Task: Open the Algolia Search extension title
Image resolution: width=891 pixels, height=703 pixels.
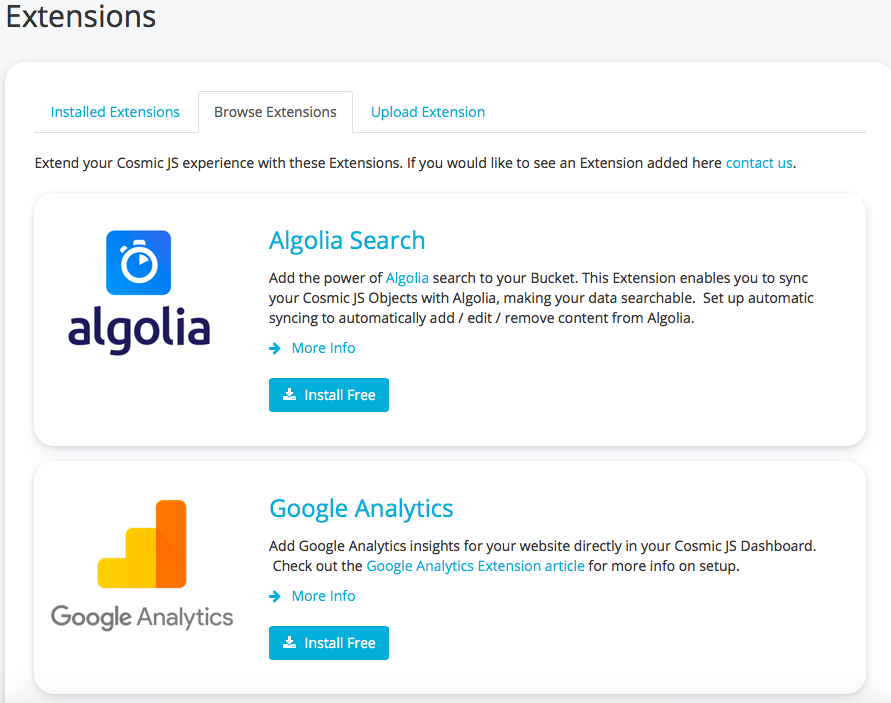Action: pos(347,240)
